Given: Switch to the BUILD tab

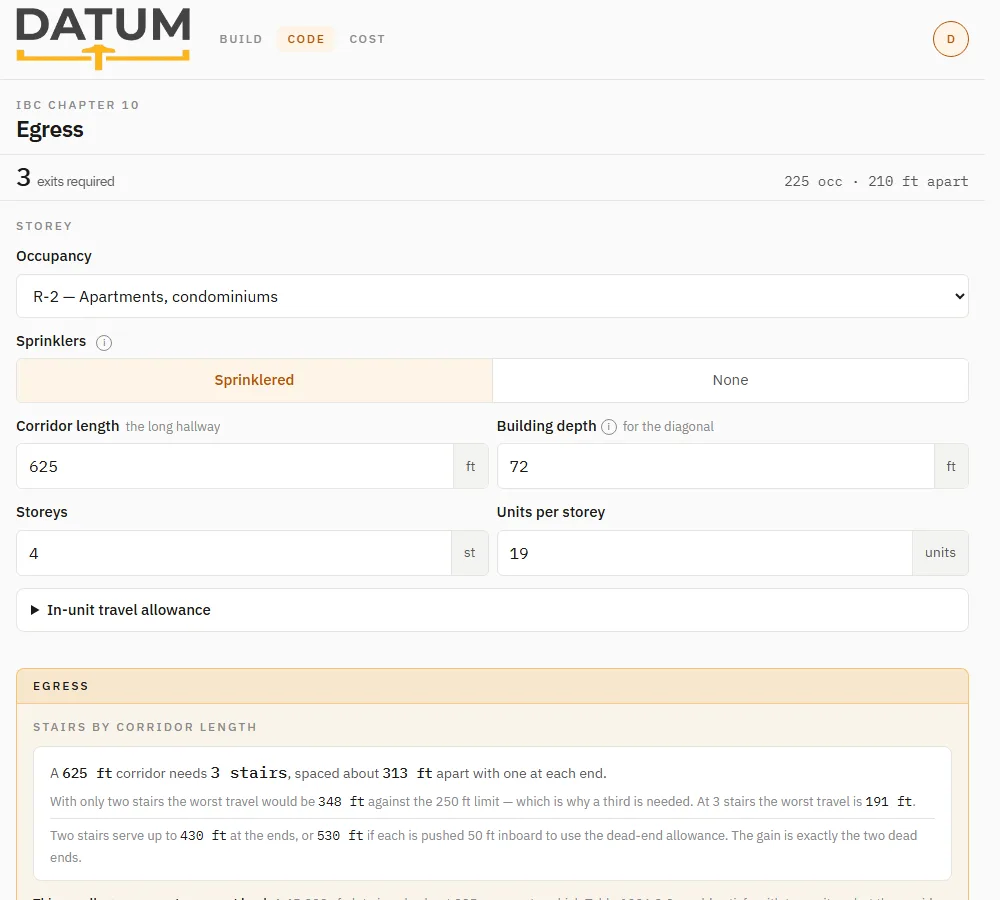Looking at the screenshot, I should pos(241,39).
